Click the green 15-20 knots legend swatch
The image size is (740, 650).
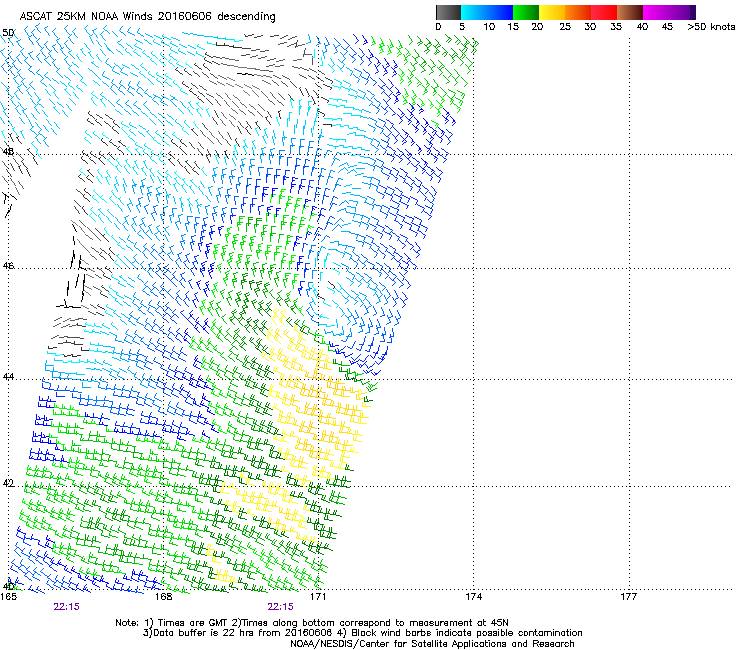coord(526,12)
